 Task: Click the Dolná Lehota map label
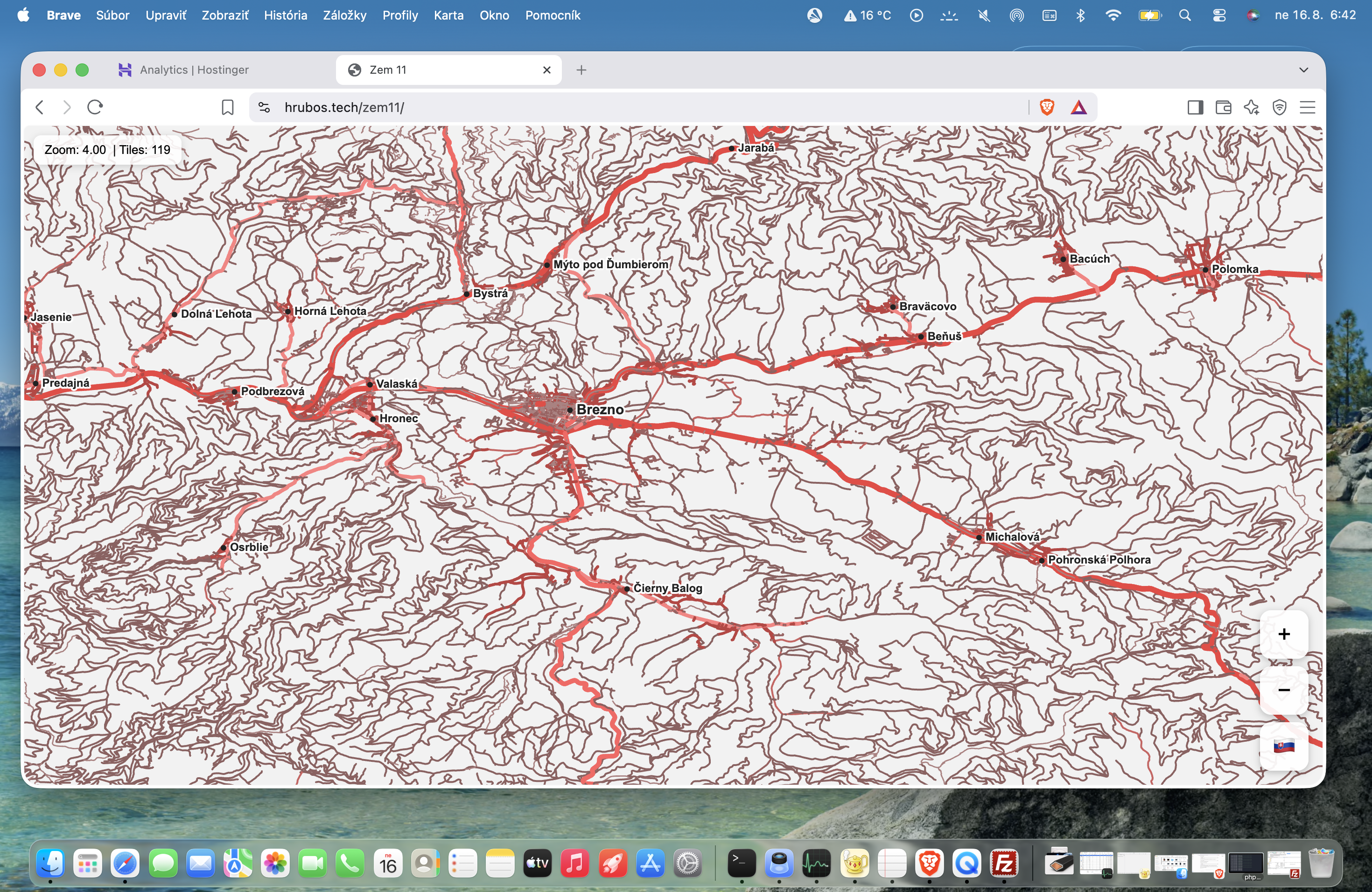pos(216,314)
